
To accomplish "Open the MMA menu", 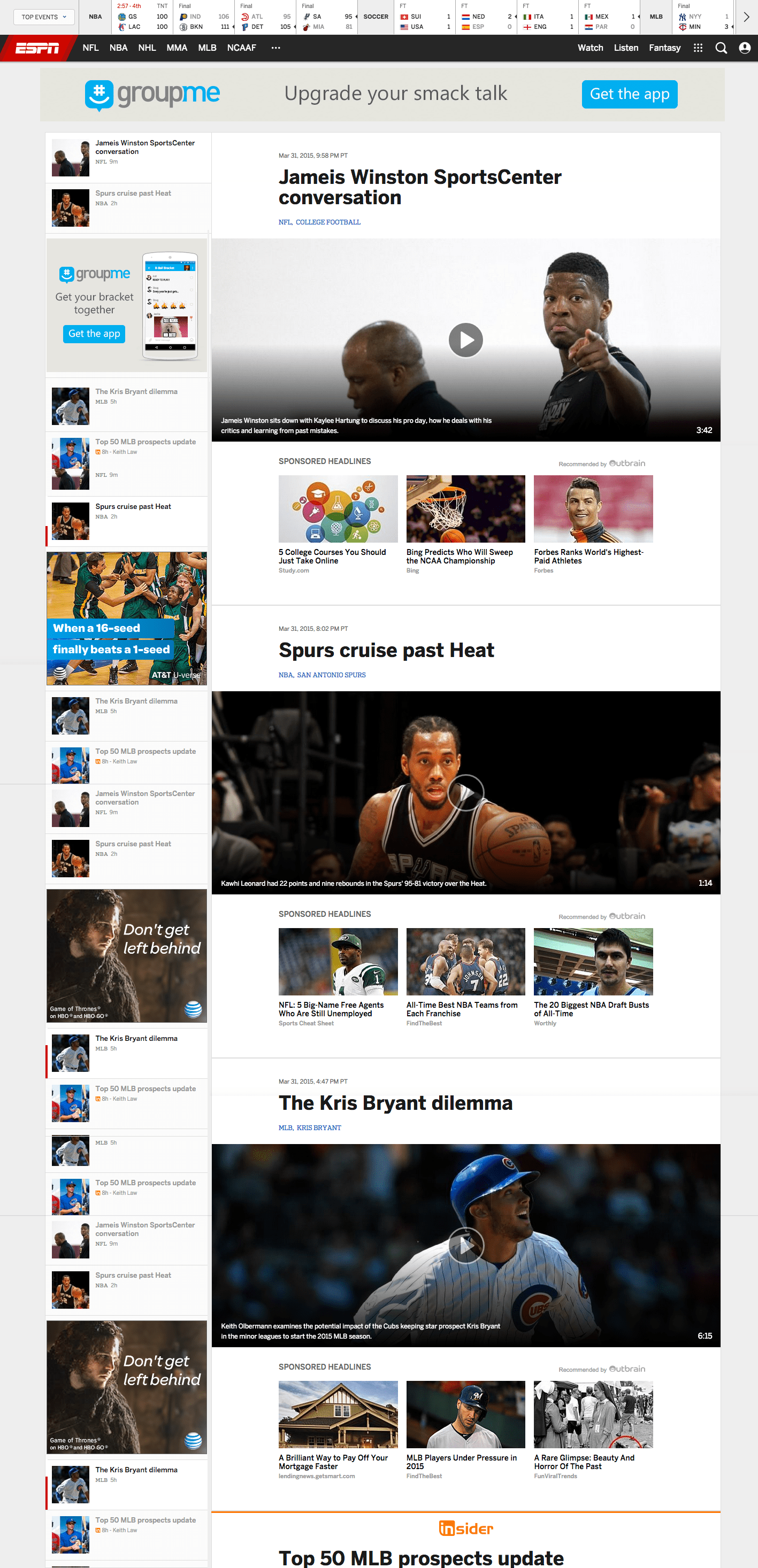I will (177, 48).
